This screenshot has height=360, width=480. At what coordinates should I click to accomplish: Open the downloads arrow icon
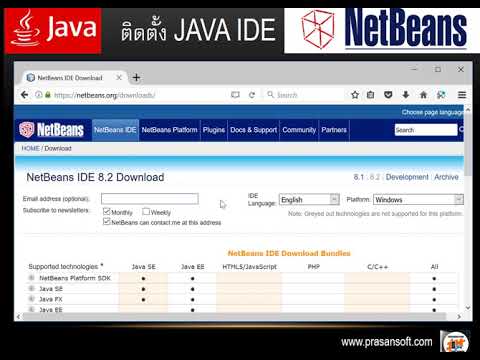406,95
